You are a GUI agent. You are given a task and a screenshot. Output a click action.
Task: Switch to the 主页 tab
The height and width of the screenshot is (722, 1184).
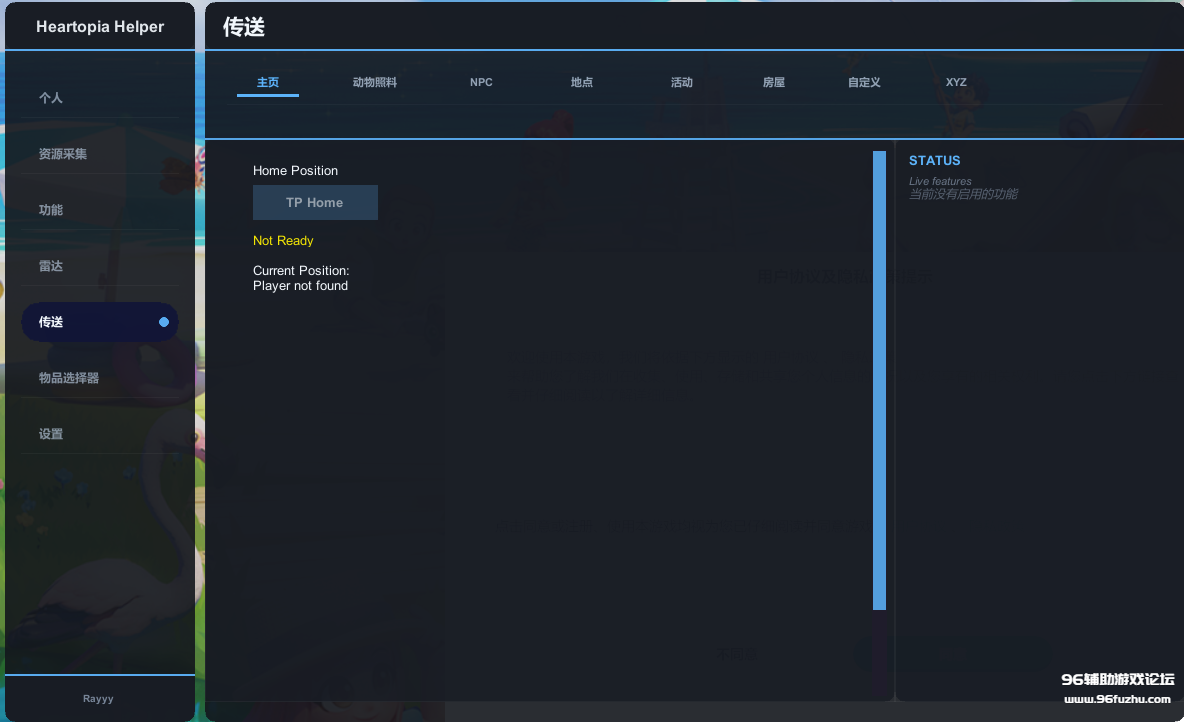click(x=268, y=82)
